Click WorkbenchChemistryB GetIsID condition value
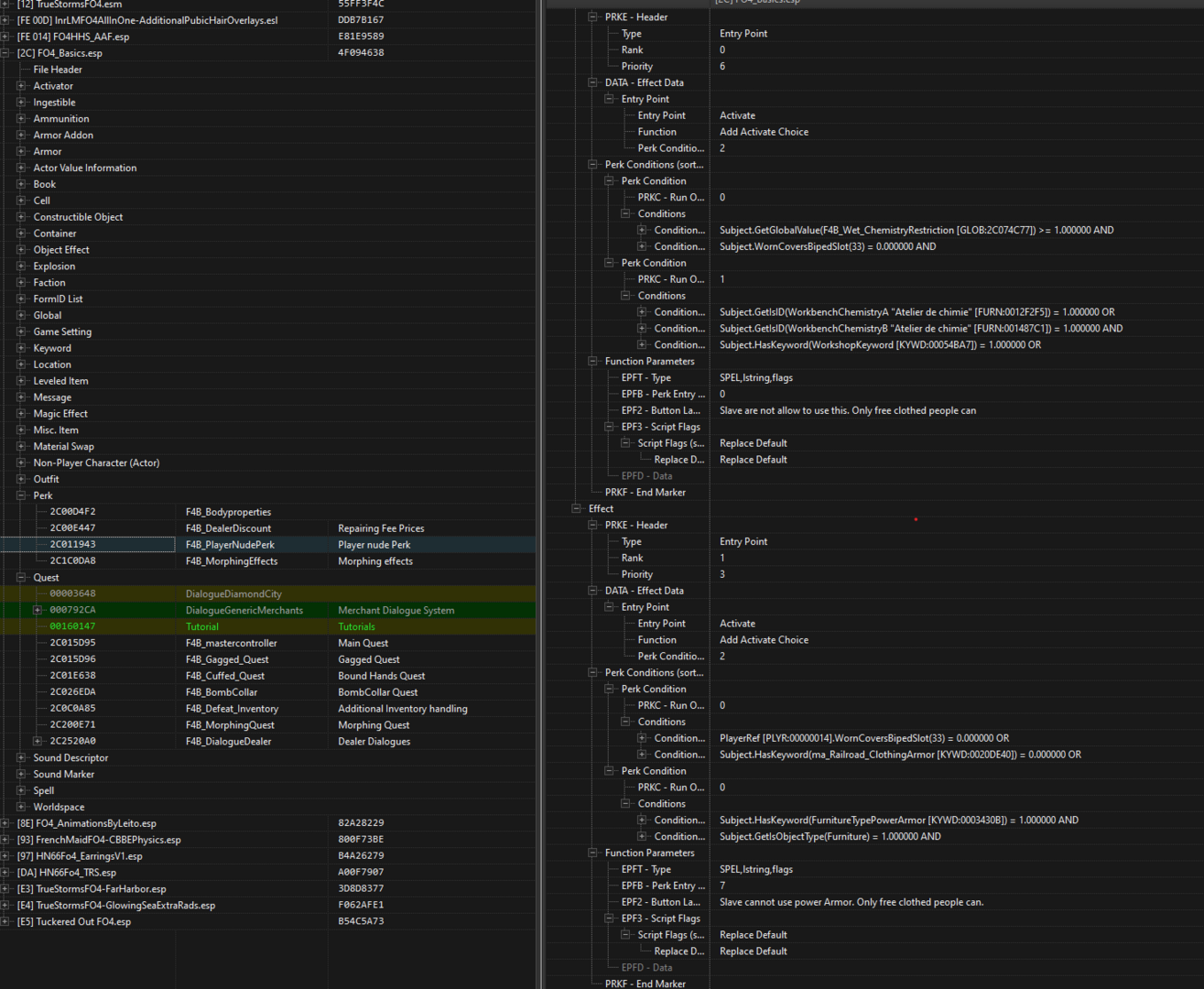 click(x=921, y=329)
